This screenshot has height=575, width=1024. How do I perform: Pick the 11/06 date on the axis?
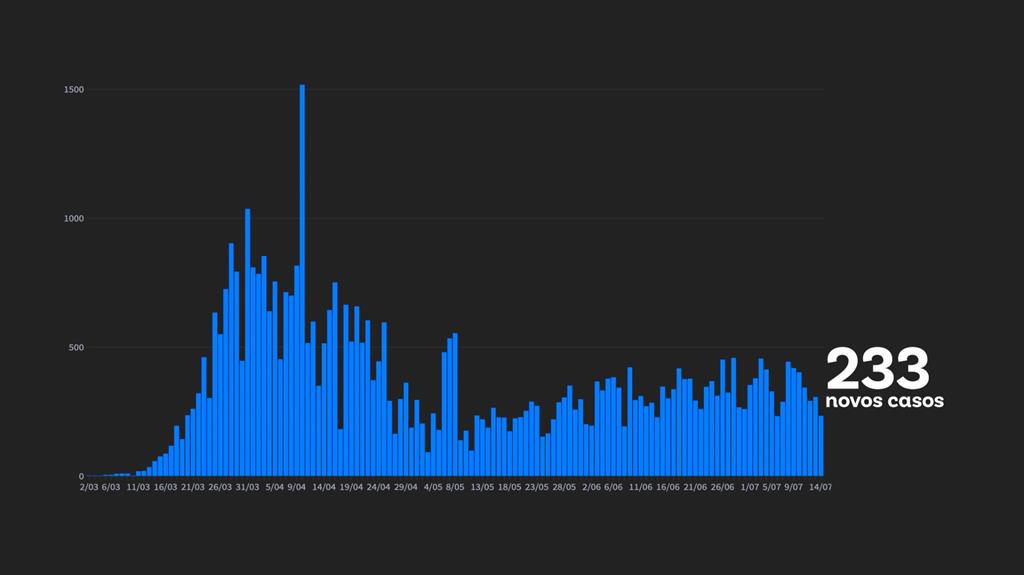[x=640, y=488]
